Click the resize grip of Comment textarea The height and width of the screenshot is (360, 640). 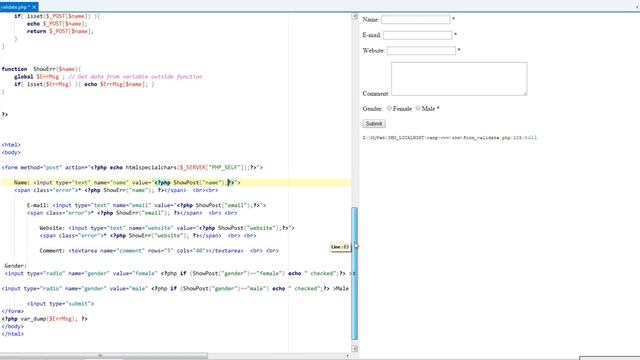click(x=525, y=93)
